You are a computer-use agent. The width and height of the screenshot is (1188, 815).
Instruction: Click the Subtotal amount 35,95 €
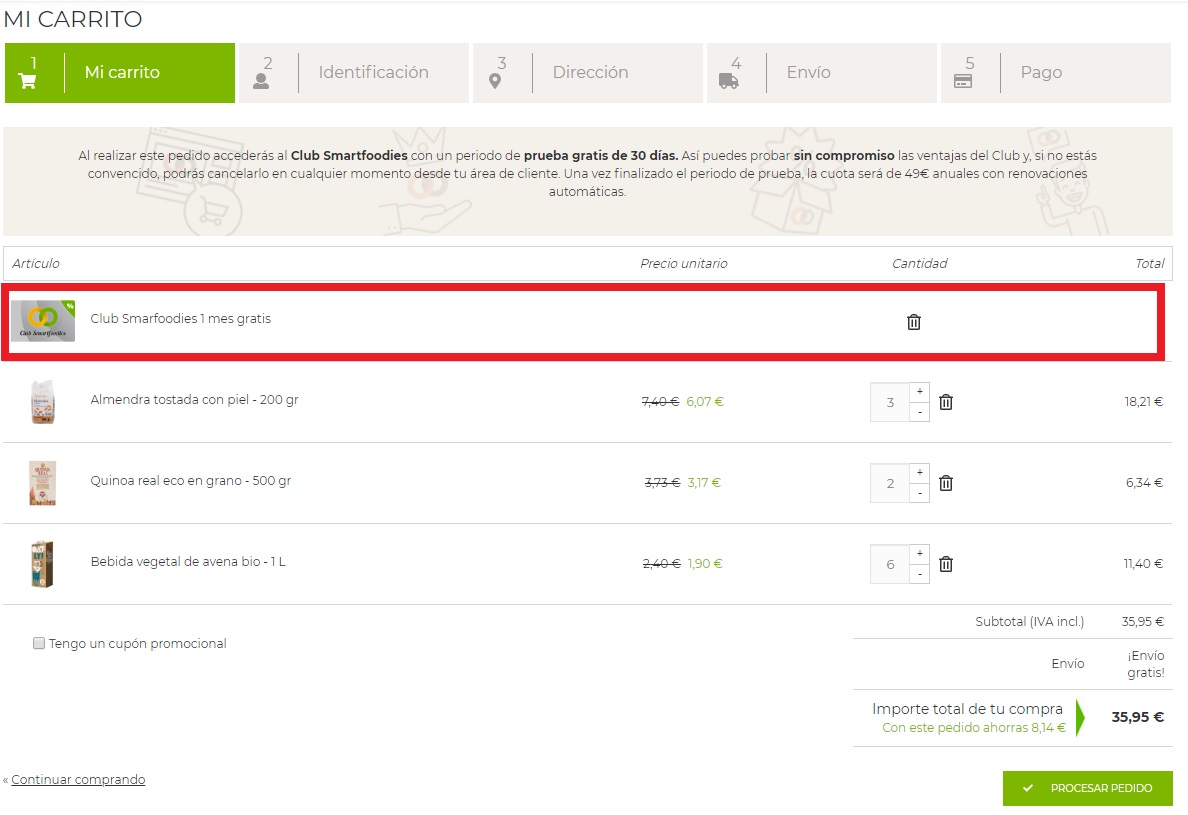pos(1143,621)
